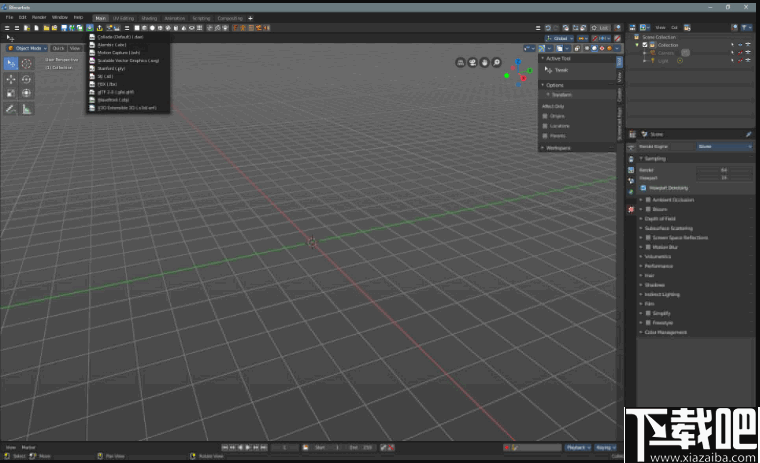This screenshot has width=760, height=463.
Task: Open the Render Engine dropdown
Action: [724, 146]
